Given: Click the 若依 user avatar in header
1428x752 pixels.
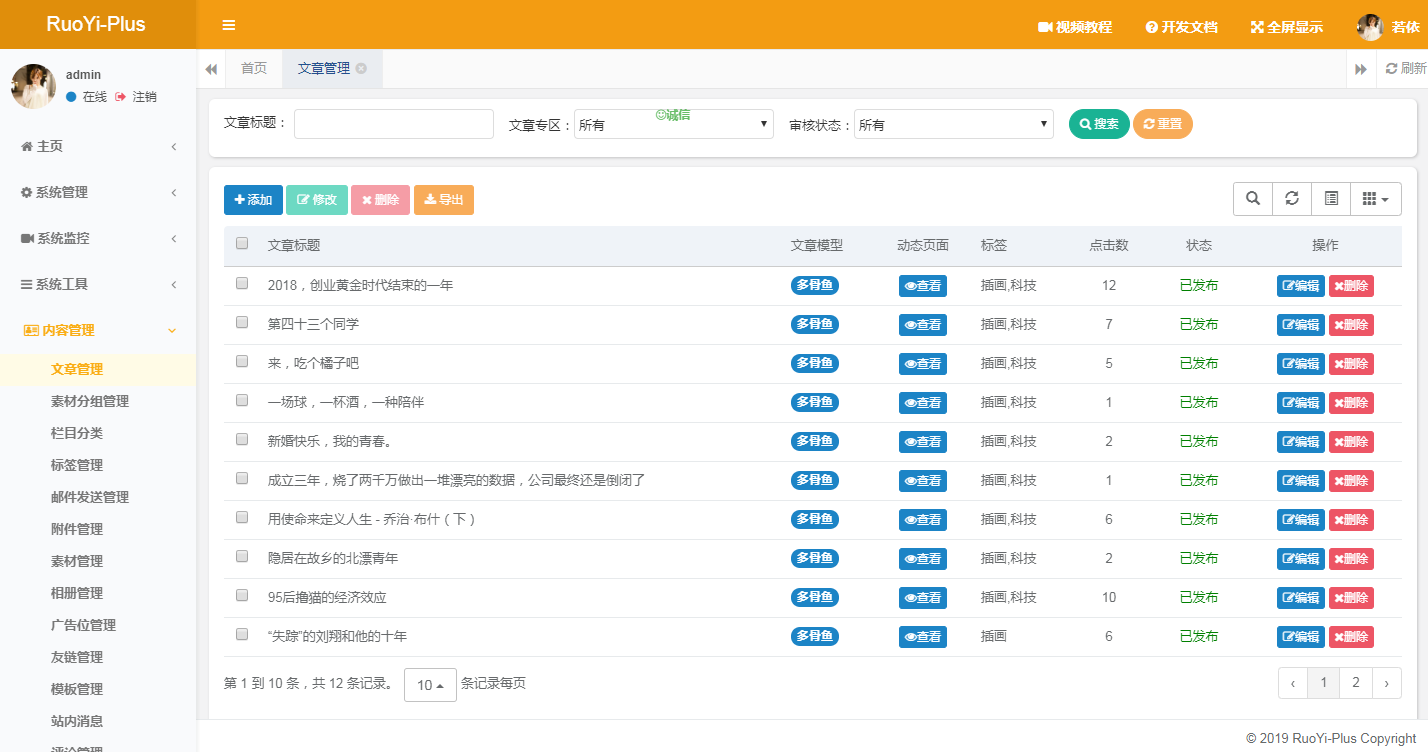Looking at the screenshot, I should (x=1370, y=27).
